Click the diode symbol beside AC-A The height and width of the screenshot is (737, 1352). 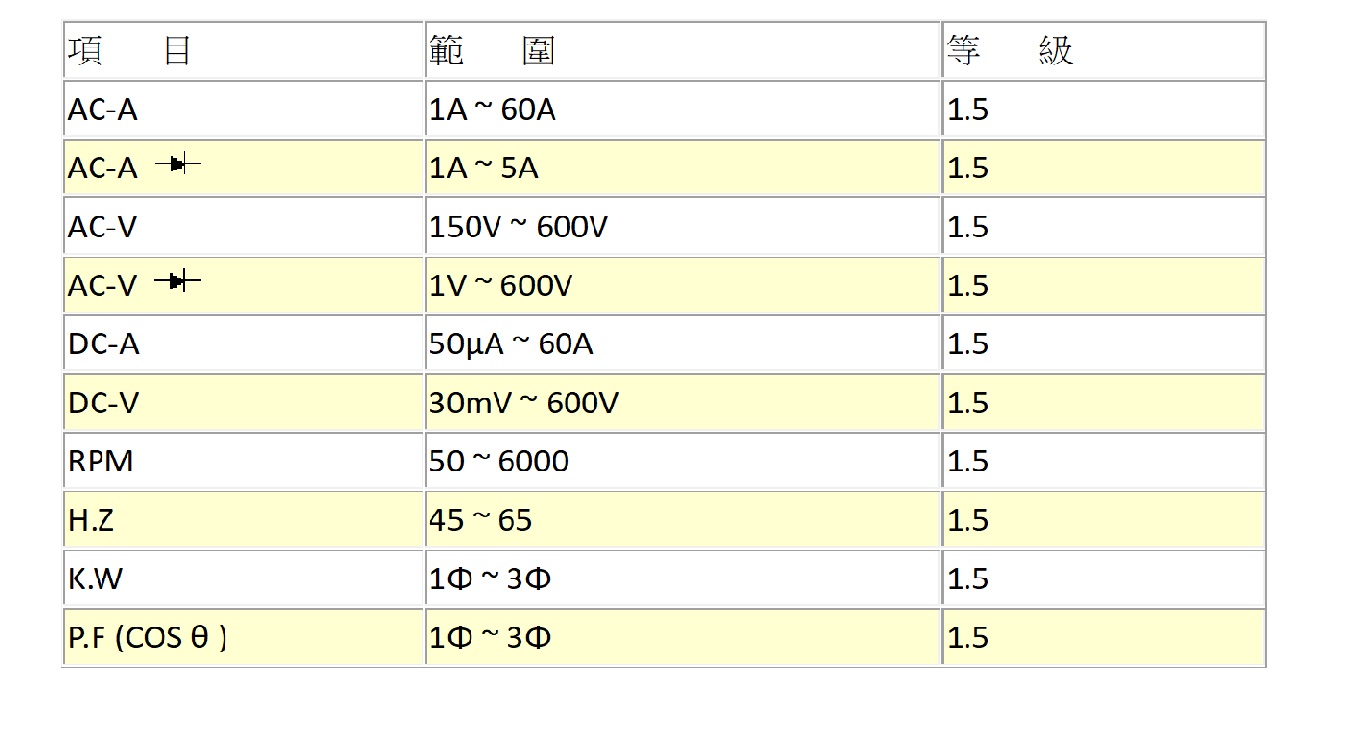coord(178,164)
